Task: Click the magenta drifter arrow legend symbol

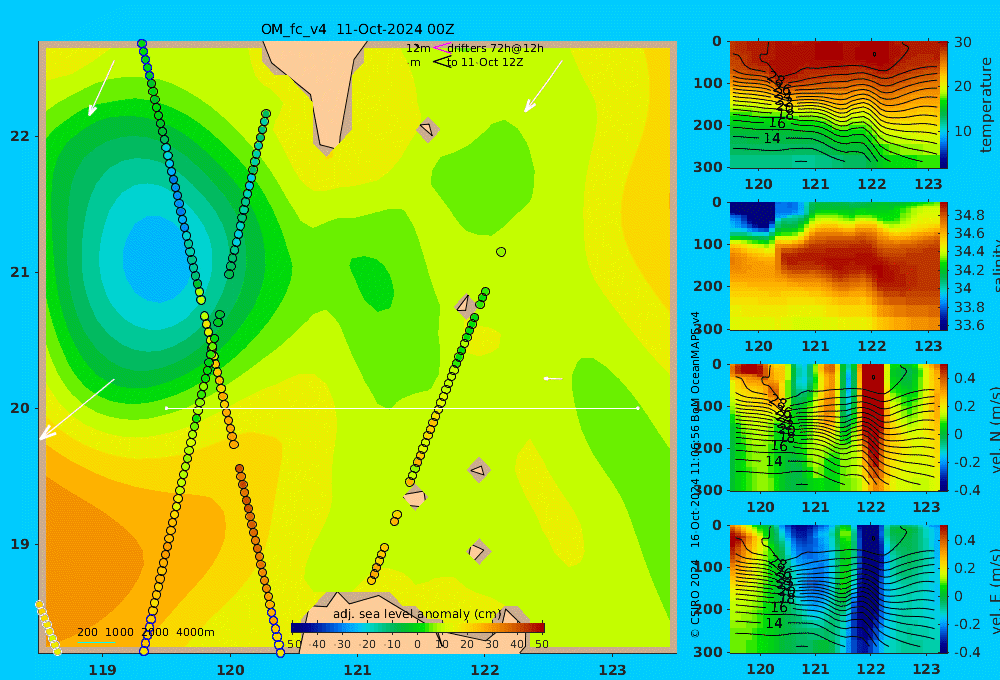Action: (x=442, y=47)
